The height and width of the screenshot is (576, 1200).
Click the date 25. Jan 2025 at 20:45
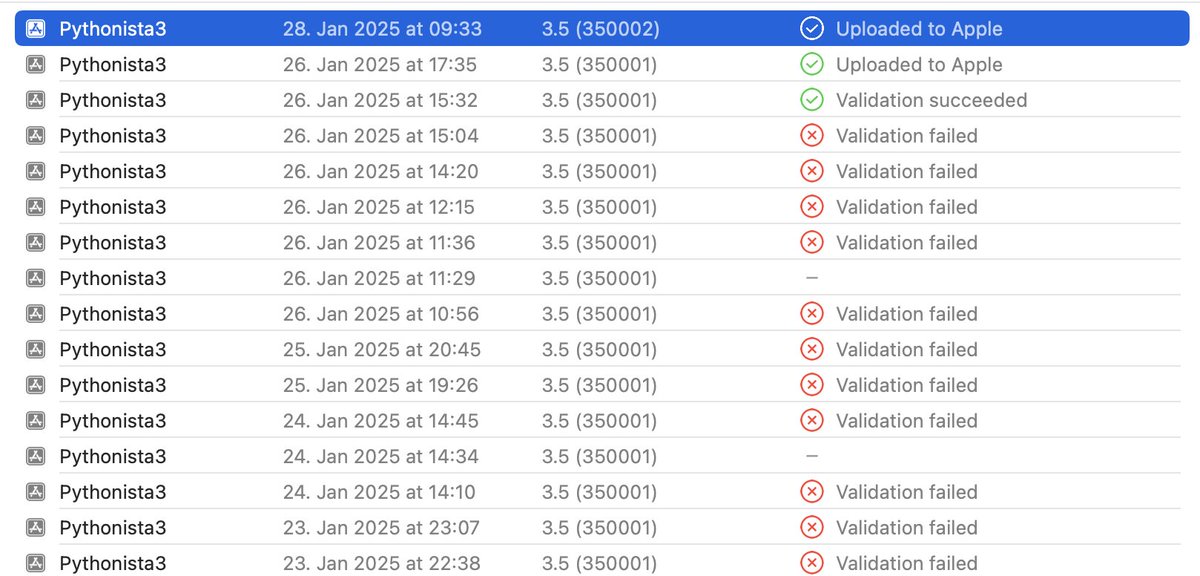click(382, 350)
